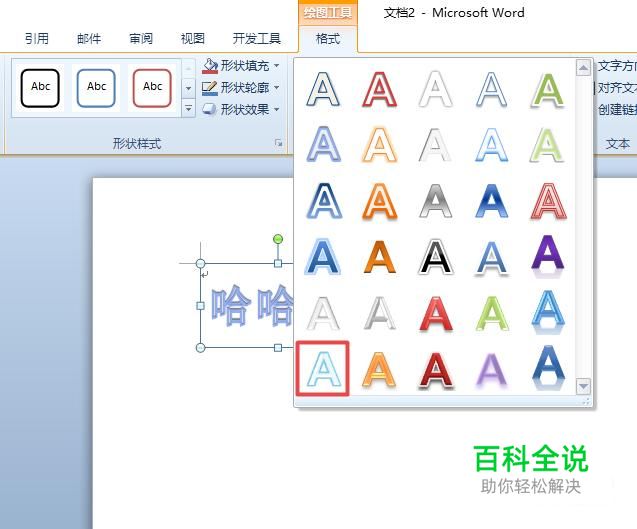Click the 创建链接 button
The height and width of the screenshot is (529, 637).
point(617,109)
